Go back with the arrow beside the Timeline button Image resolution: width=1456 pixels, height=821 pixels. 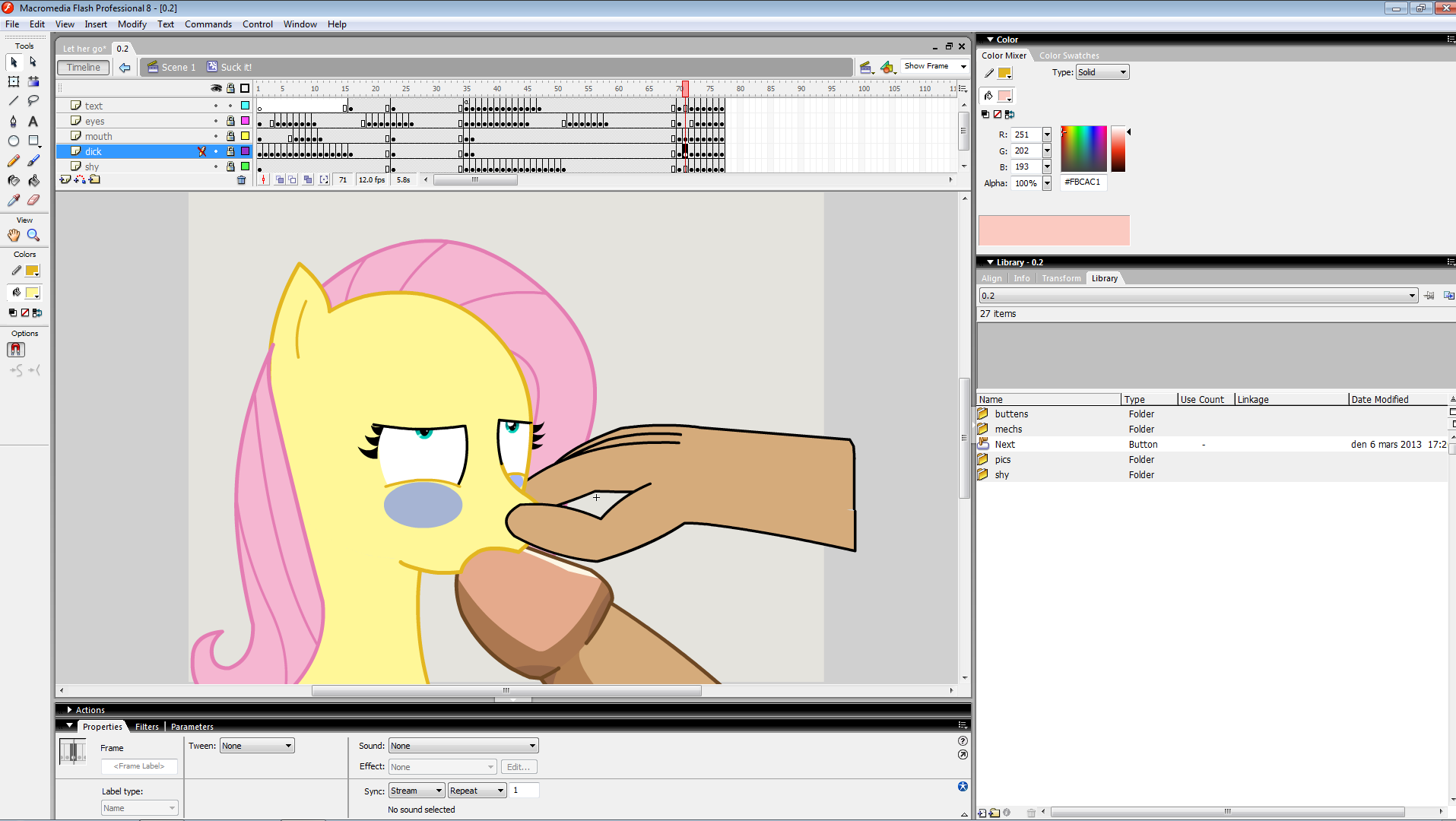pyautogui.click(x=125, y=68)
